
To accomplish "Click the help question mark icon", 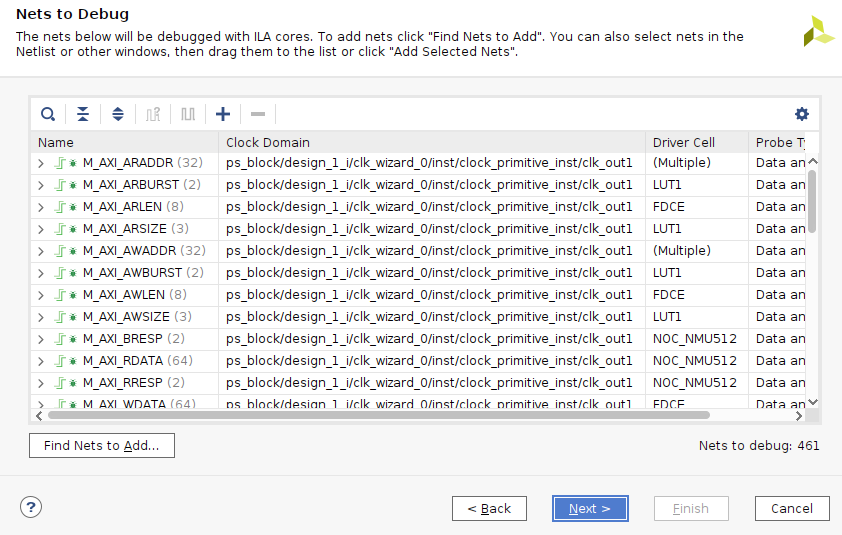I will point(31,507).
